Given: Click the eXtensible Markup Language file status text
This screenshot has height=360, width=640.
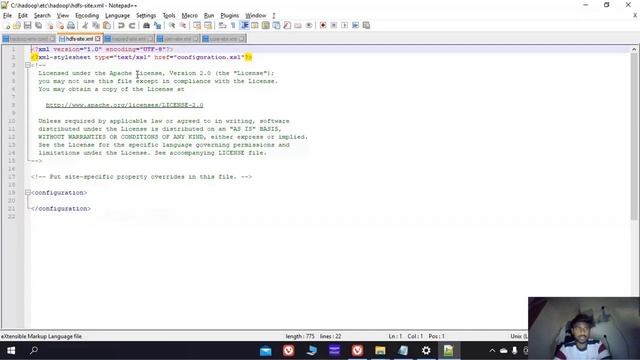Looking at the screenshot, I should [41, 336].
